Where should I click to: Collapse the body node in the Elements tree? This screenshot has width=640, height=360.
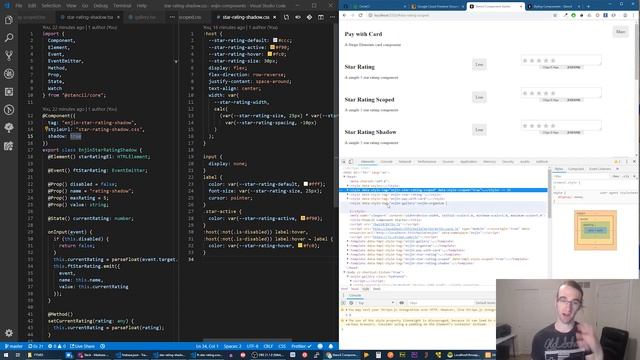[344, 272]
